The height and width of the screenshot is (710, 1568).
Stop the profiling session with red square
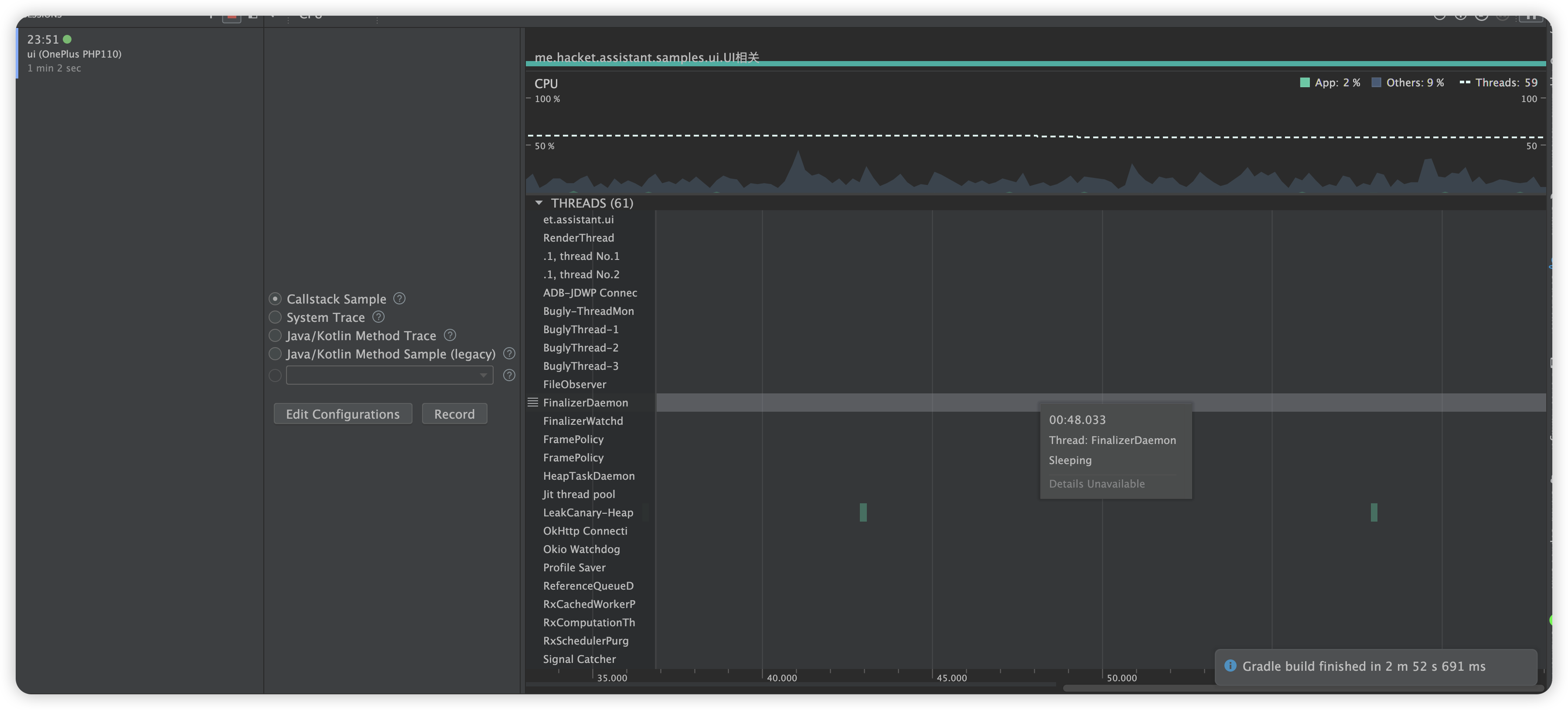pos(231,17)
